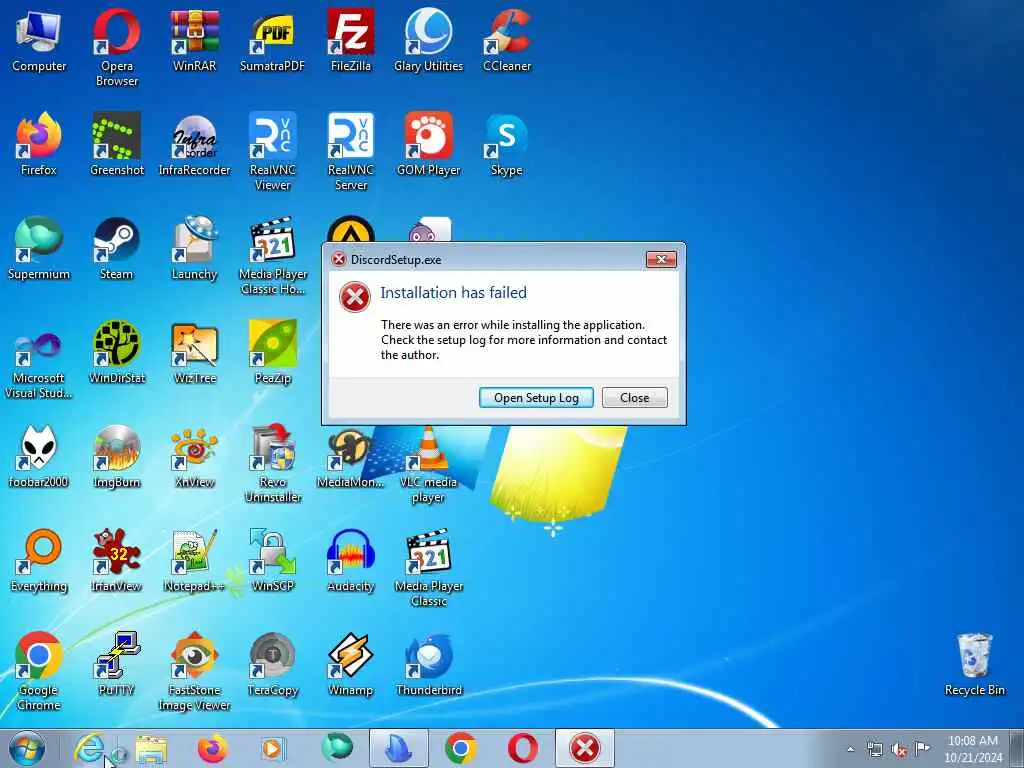Show hidden system tray icons
Image resolution: width=1024 pixels, height=768 pixels.
point(850,749)
